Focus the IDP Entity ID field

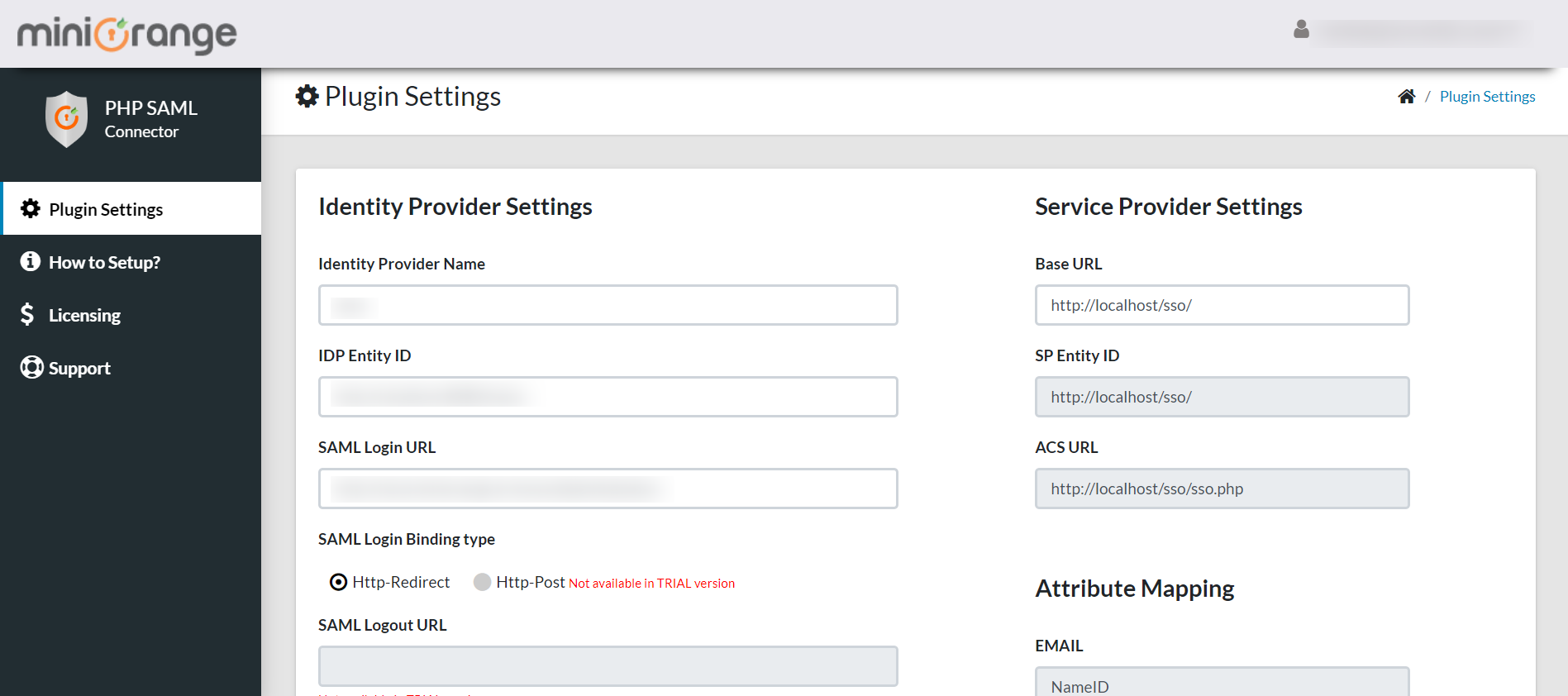coord(608,397)
